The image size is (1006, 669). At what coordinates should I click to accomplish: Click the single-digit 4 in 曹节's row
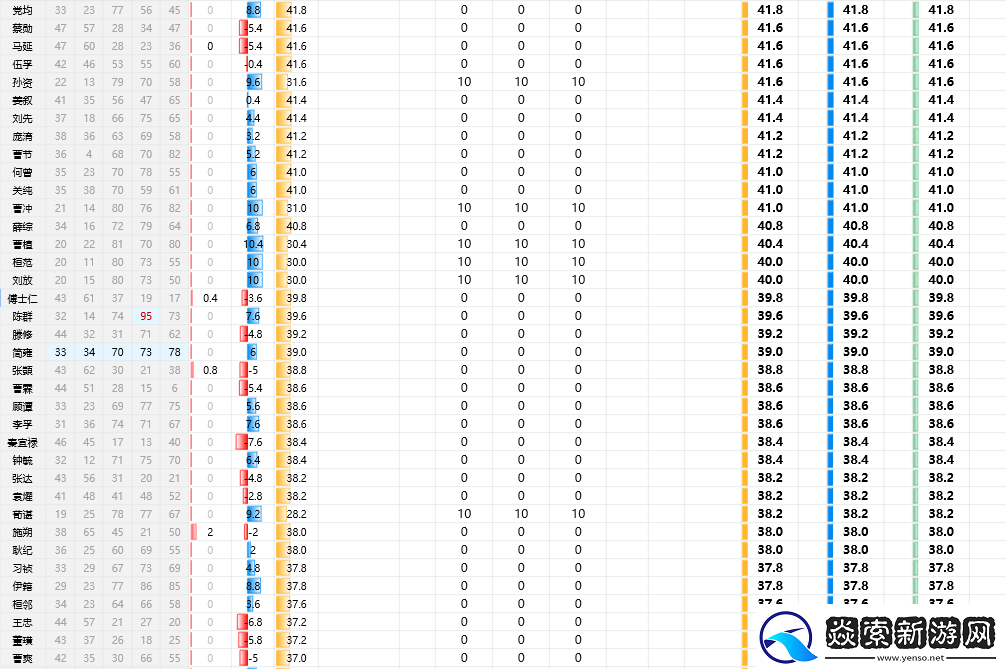[89, 154]
